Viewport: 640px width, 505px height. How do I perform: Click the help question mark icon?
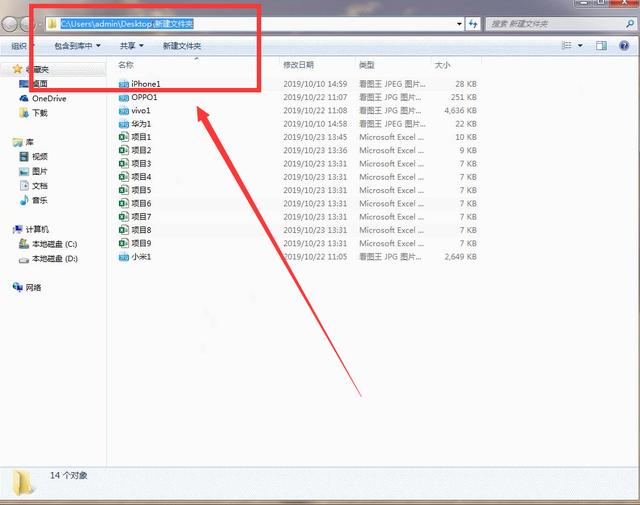click(x=624, y=45)
